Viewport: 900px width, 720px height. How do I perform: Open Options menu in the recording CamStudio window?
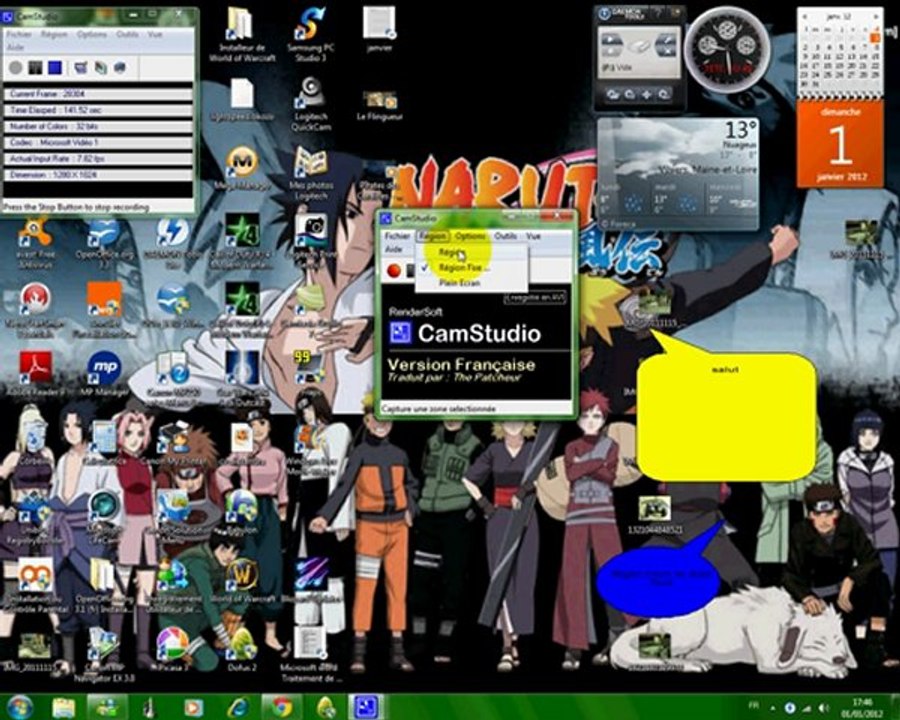92,34
